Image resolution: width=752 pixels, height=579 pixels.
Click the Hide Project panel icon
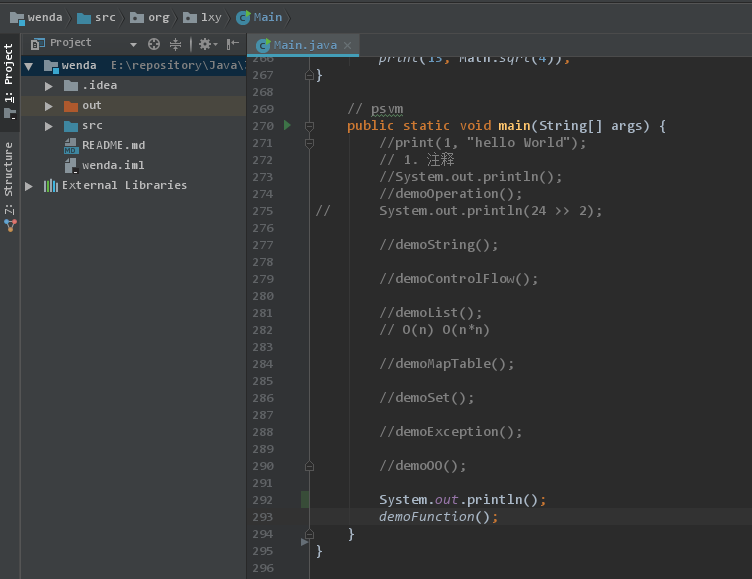point(233,44)
